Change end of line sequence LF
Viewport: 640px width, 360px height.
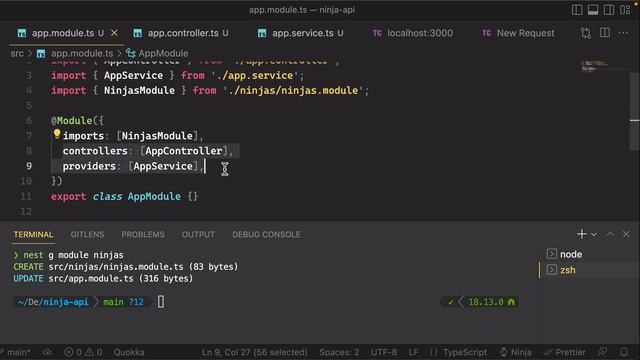(x=413, y=352)
